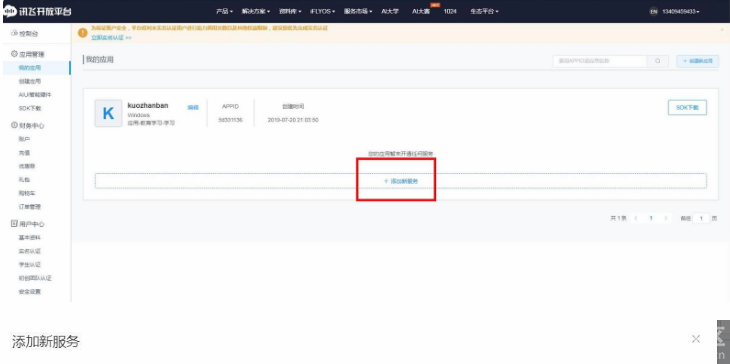Image resolution: width=730 pixels, height=364 pixels.
Task: Go to previous page arrow
Action: coord(636,218)
